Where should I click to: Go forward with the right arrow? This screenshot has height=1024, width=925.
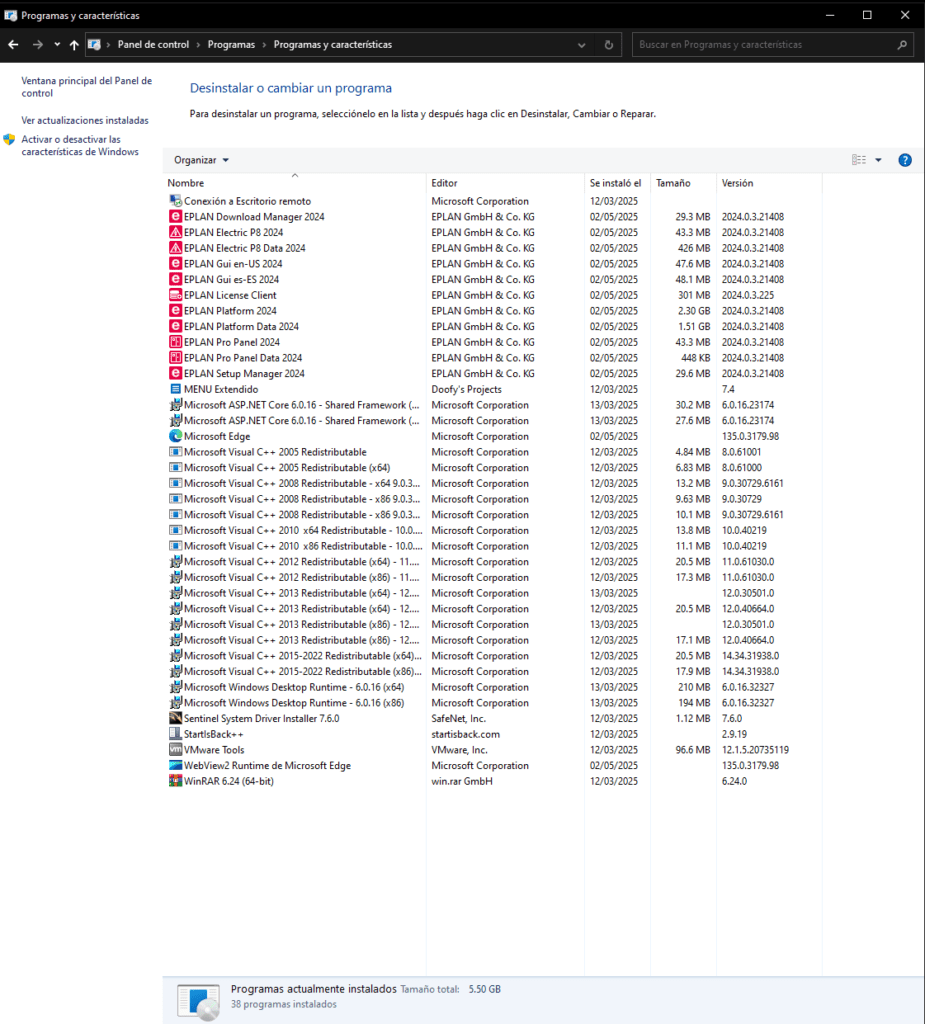pos(38,44)
